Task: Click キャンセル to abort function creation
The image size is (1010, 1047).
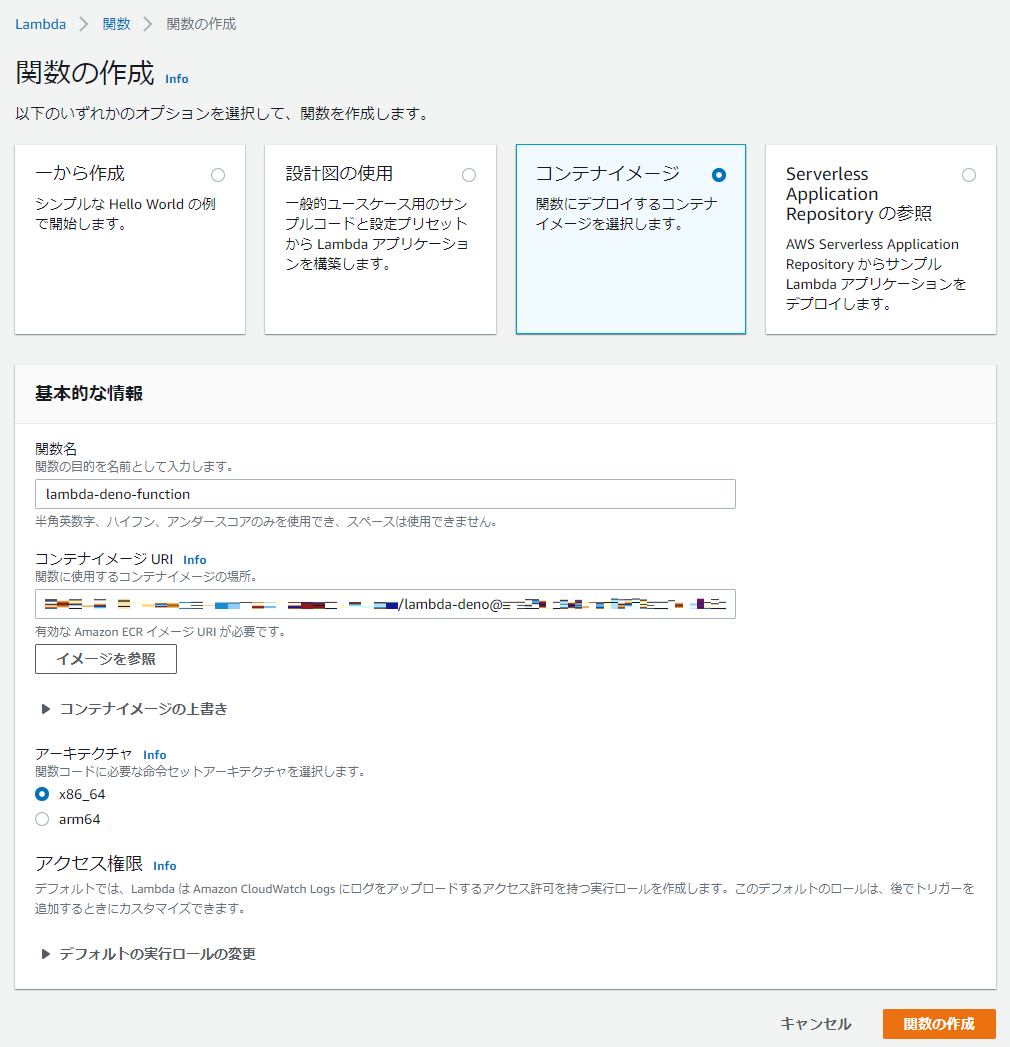Action: point(816,1024)
